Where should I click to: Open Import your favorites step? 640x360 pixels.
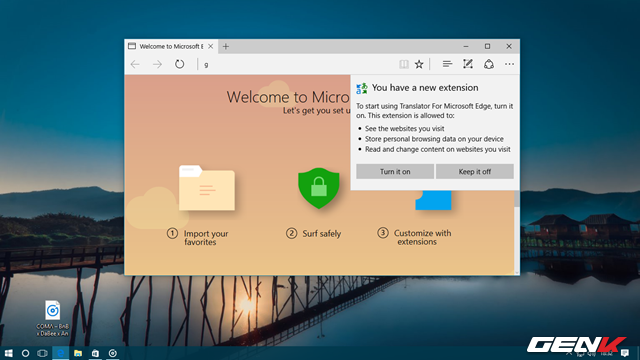(x=198, y=238)
